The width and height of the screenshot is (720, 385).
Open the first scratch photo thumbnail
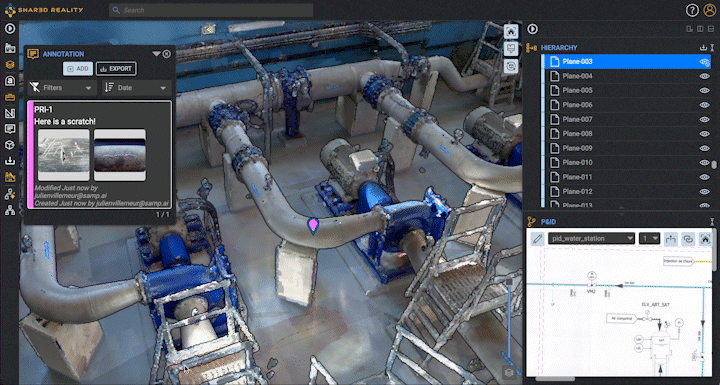[x=63, y=155]
